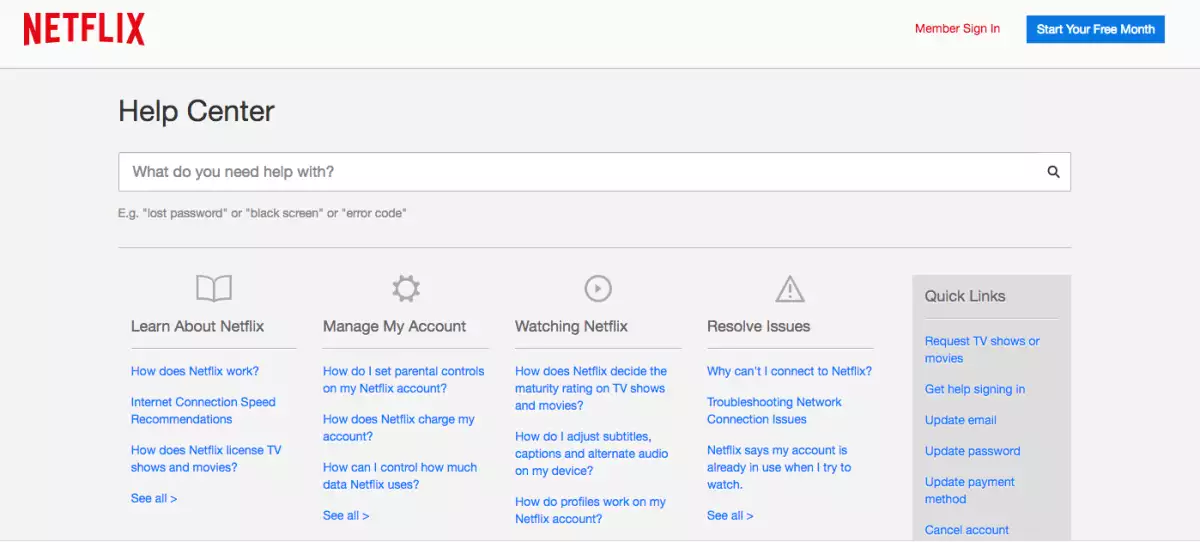Expand See all under Resolve Issues
Image resolution: width=1200 pixels, height=542 pixels.
pos(730,515)
